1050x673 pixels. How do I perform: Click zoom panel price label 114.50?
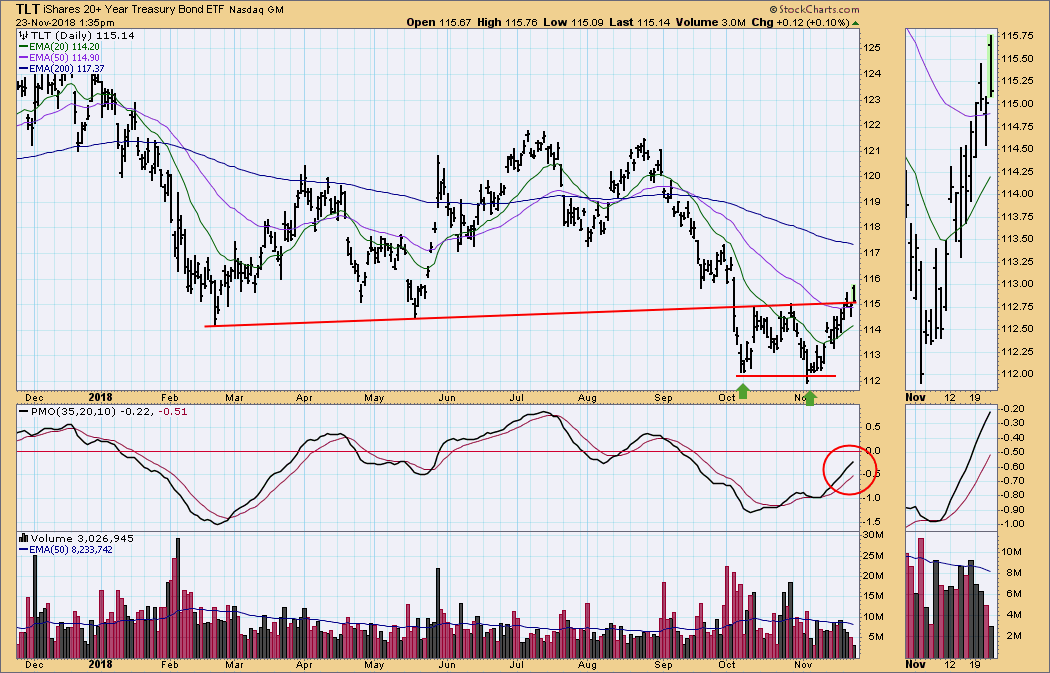1017,149
